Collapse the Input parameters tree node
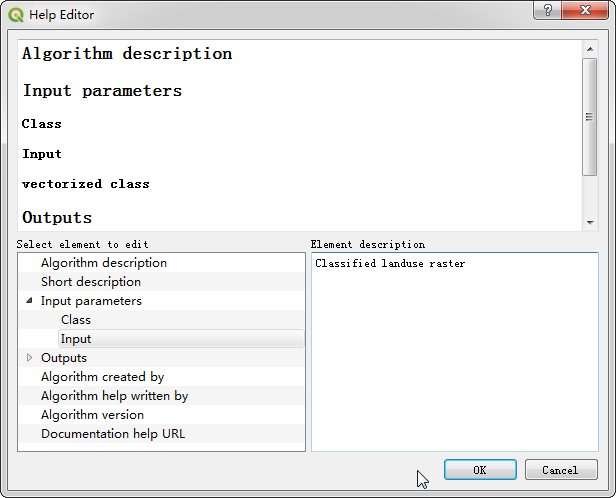The height and width of the screenshot is (498, 616). (x=29, y=301)
